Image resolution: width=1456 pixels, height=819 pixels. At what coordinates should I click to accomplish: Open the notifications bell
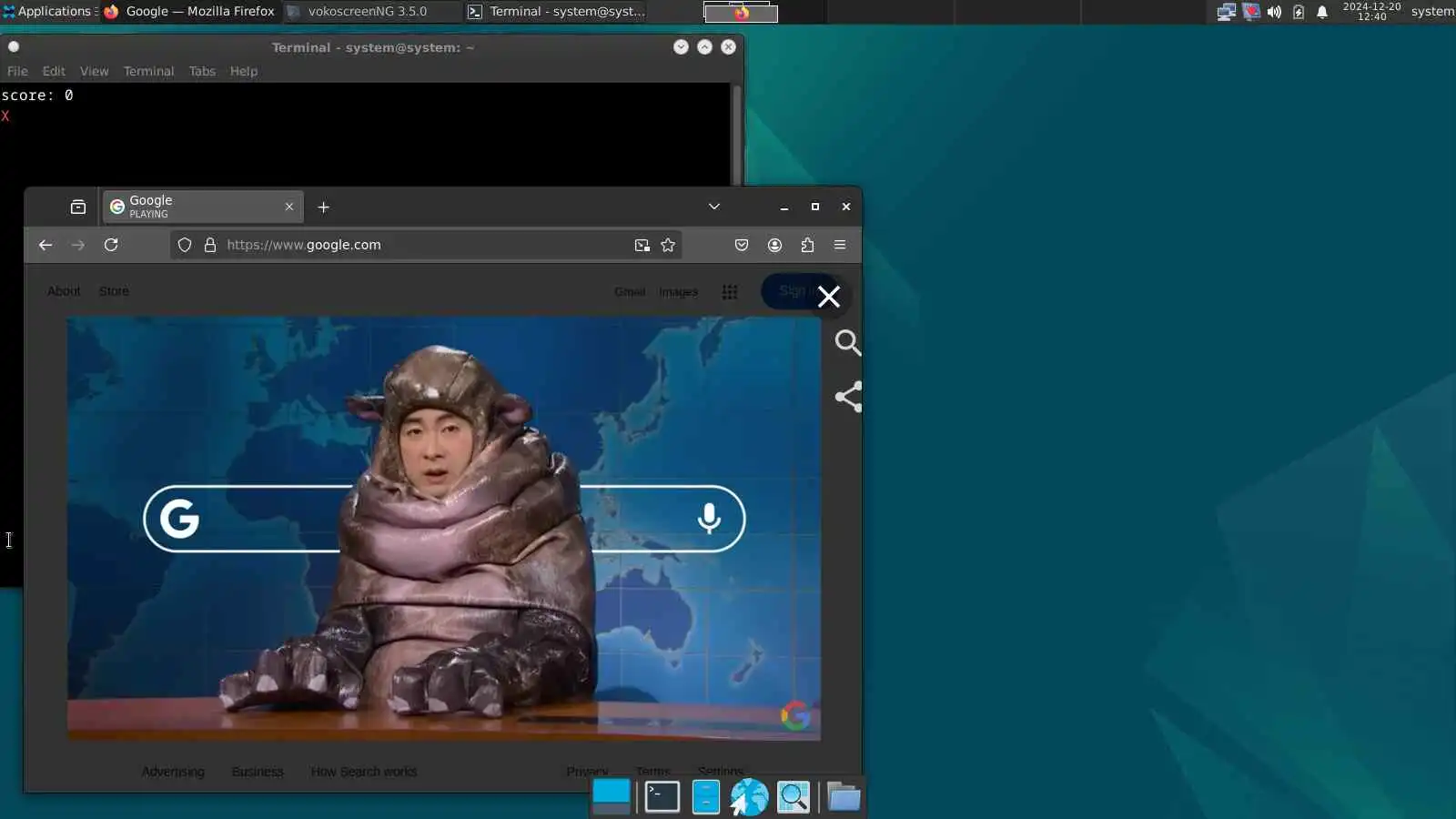tap(1322, 12)
